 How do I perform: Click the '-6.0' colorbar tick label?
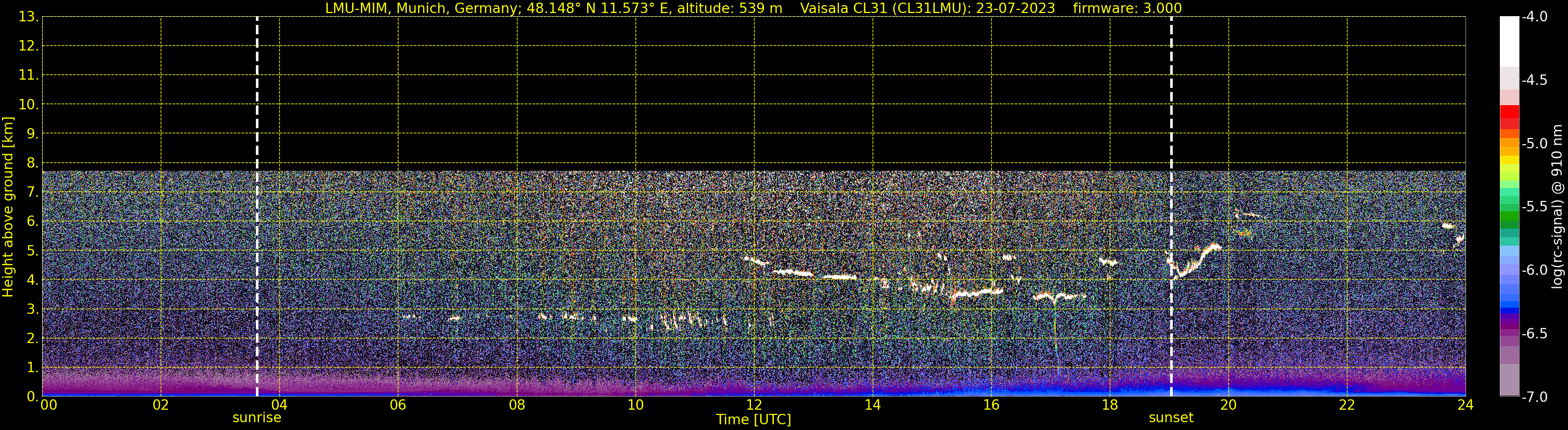pyautogui.click(x=1535, y=270)
